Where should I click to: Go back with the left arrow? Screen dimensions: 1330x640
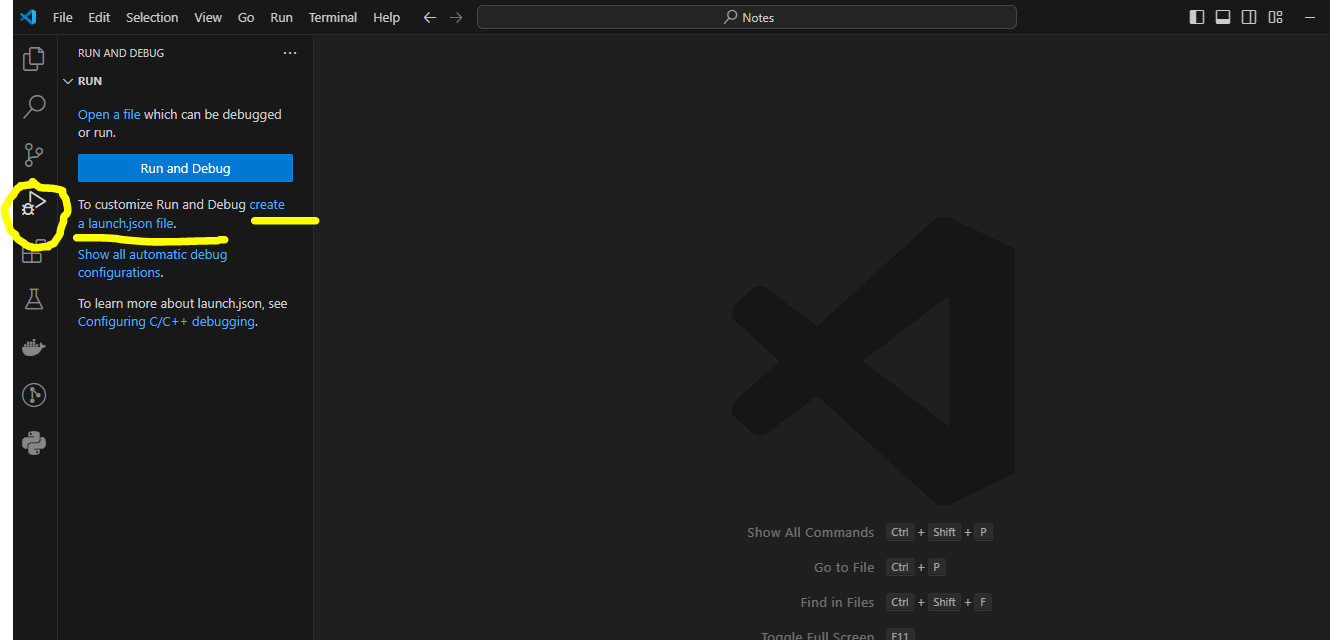(430, 17)
